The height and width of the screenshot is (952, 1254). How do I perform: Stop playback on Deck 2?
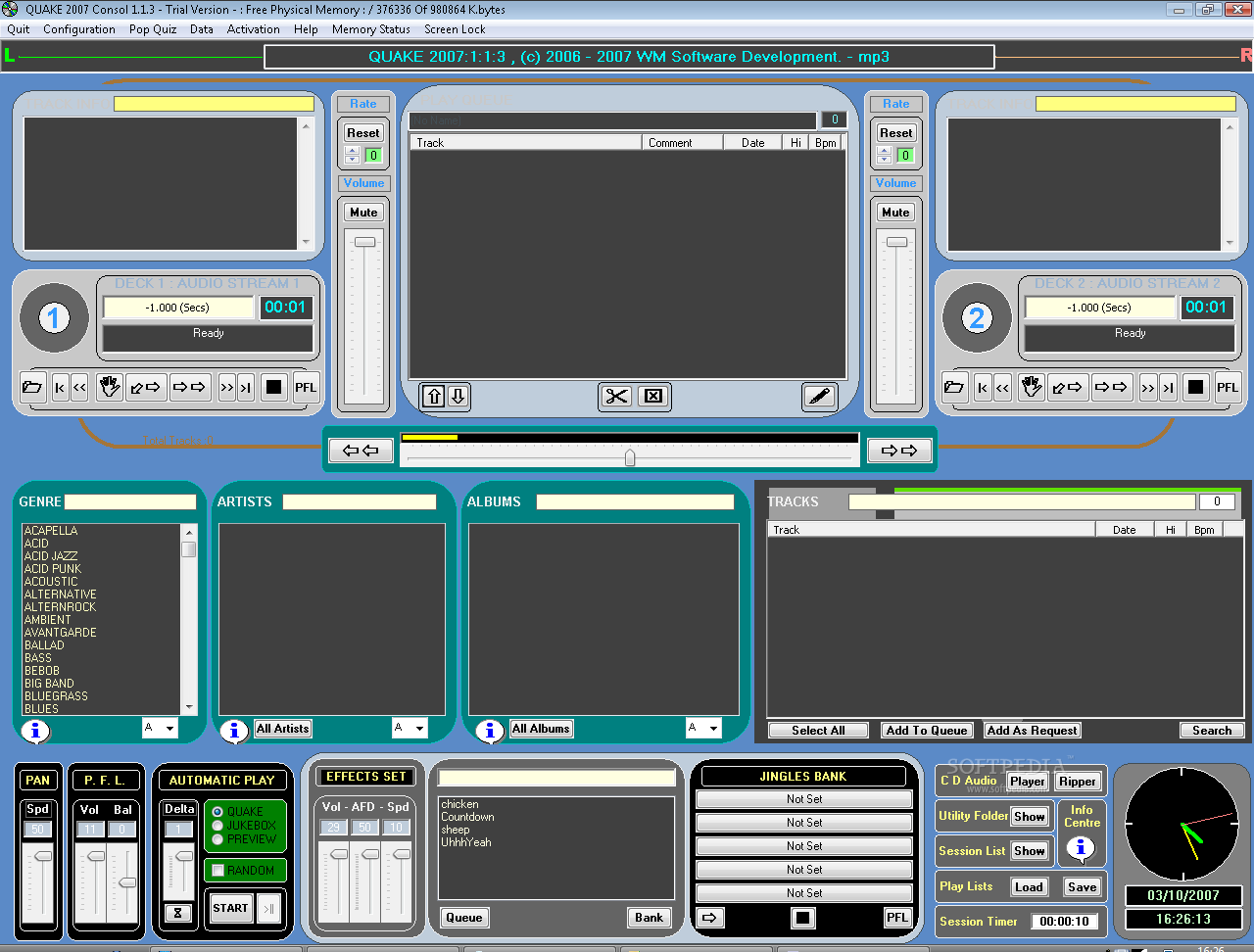click(1195, 387)
